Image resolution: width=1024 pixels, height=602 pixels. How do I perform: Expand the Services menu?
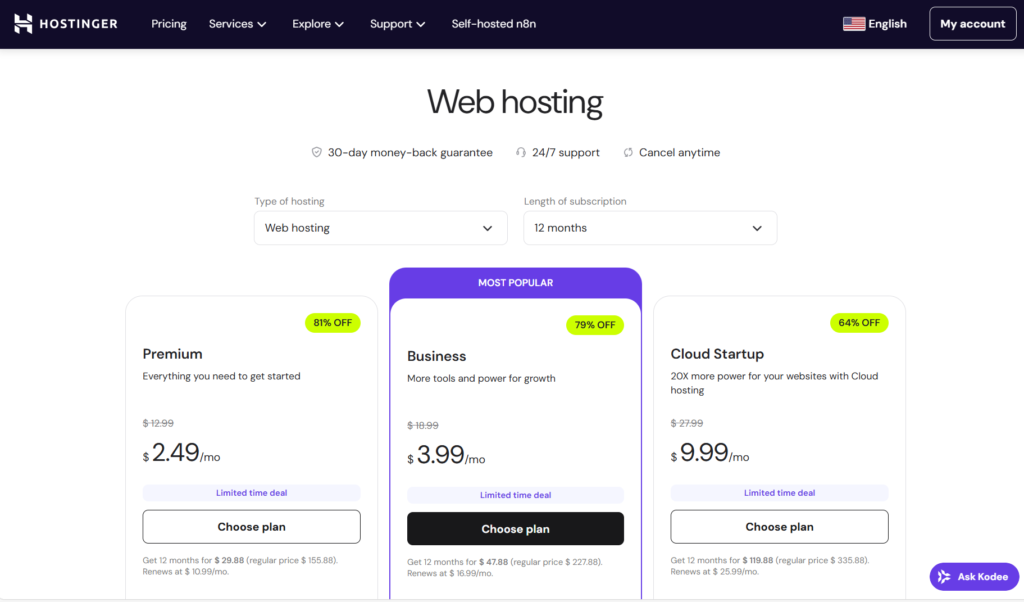pyautogui.click(x=237, y=23)
